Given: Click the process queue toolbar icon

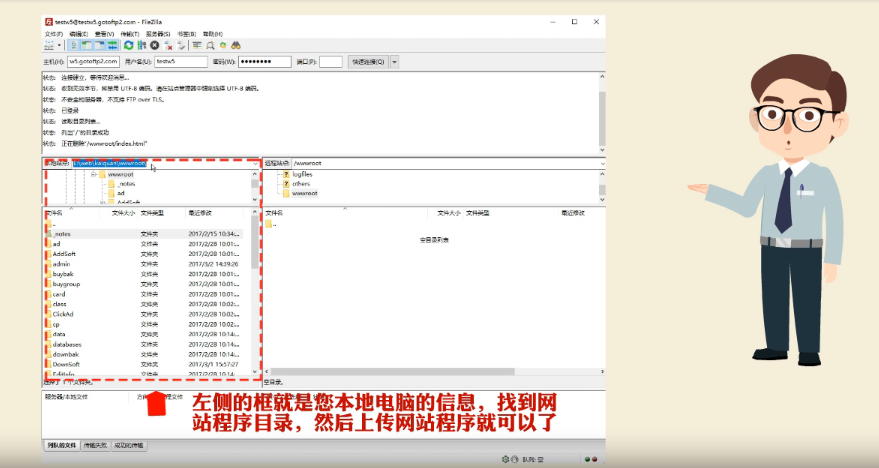Looking at the screenshot, I should pyautogui.click(x=142, y=45).
